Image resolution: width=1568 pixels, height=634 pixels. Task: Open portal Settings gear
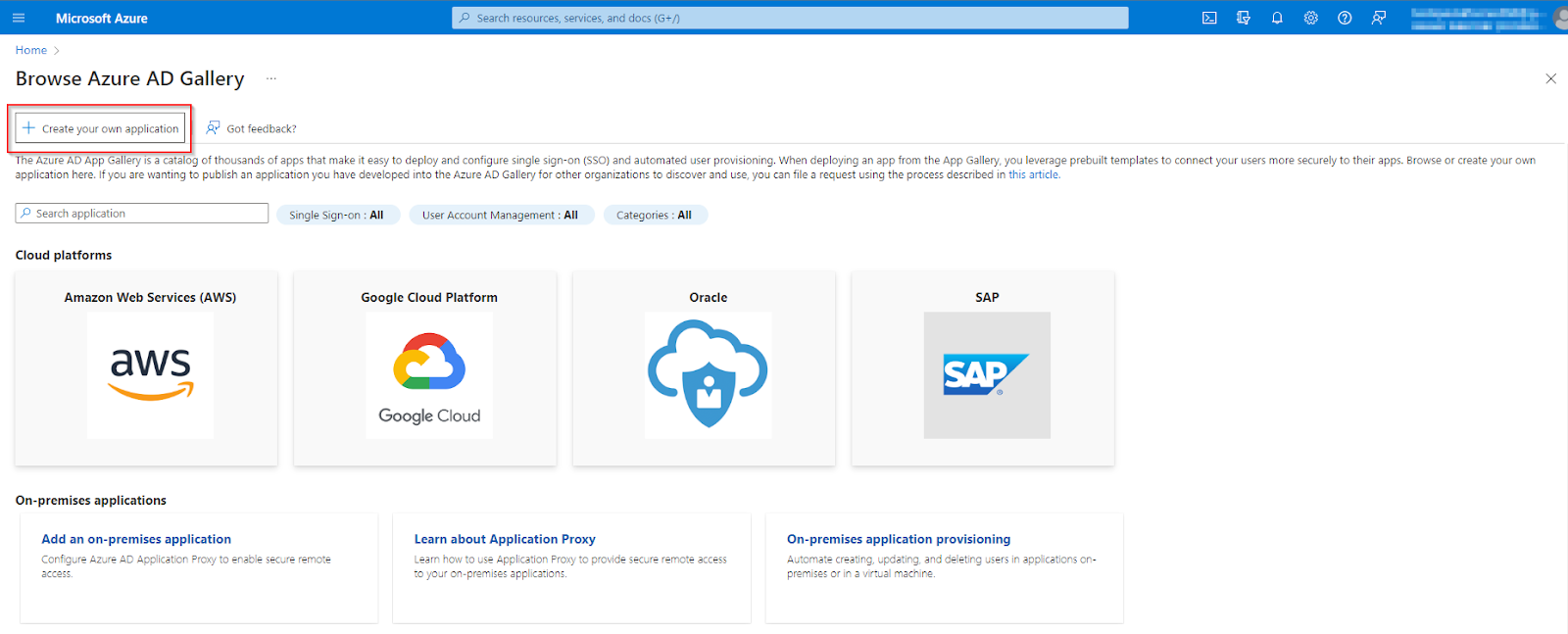pyautogui.click(x=1311, y=18)
